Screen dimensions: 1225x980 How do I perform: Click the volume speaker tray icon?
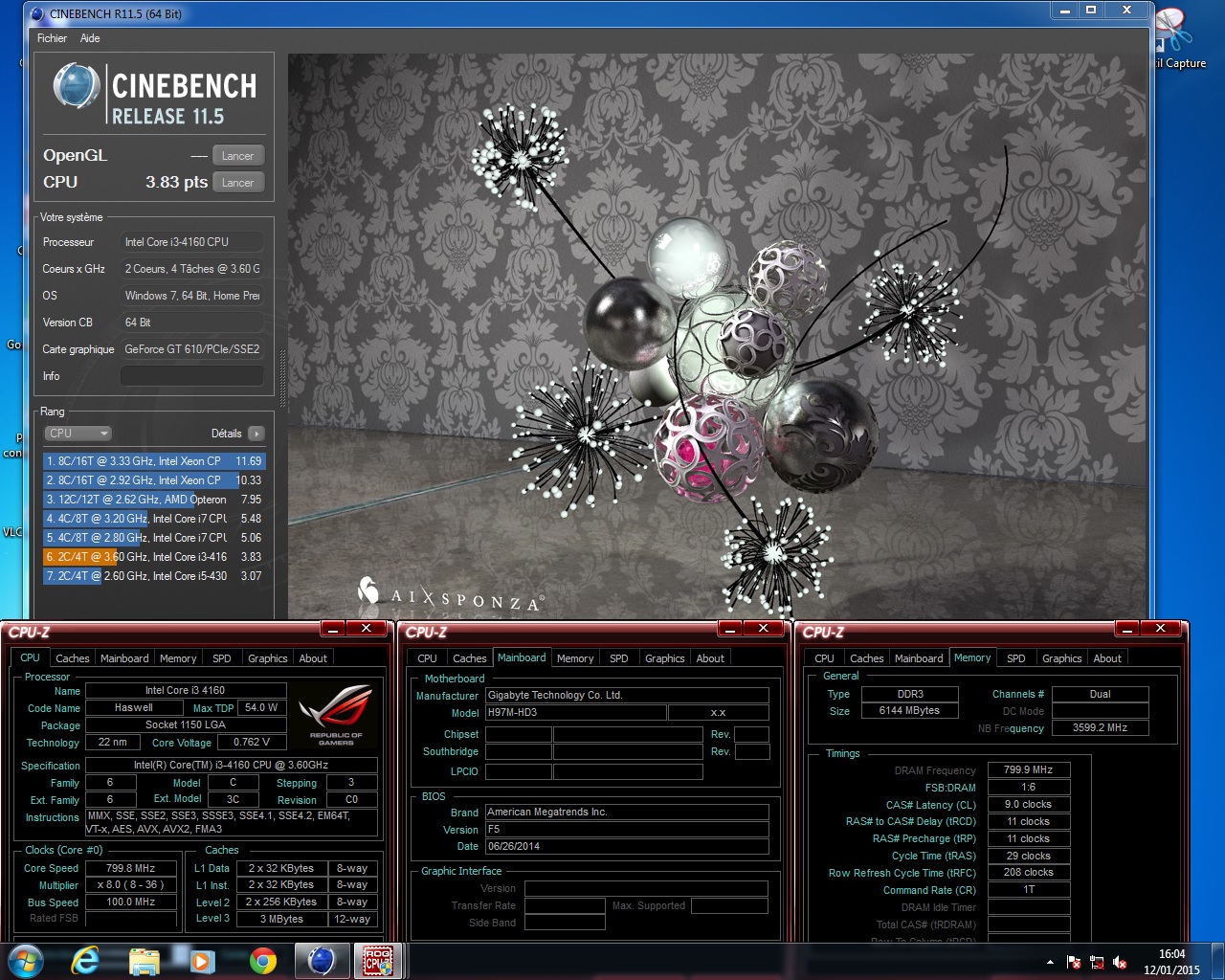coord(1120,962)
